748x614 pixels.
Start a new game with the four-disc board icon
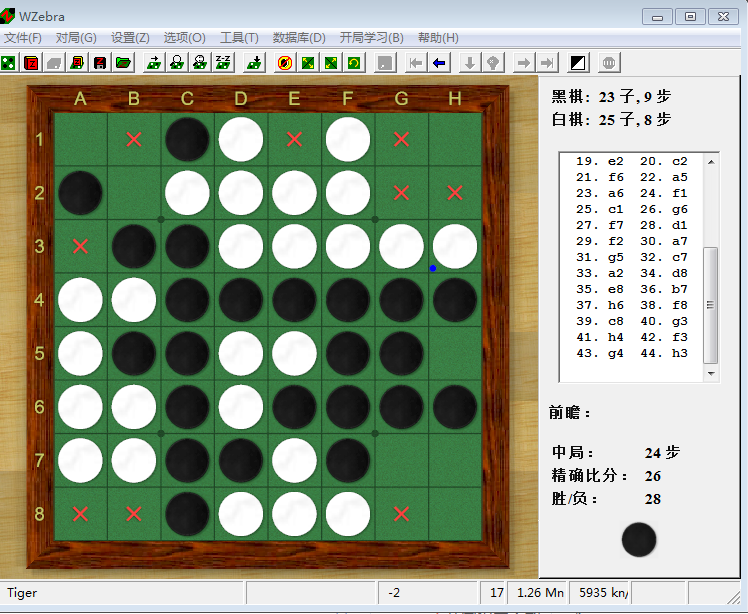tap(8, 62)
